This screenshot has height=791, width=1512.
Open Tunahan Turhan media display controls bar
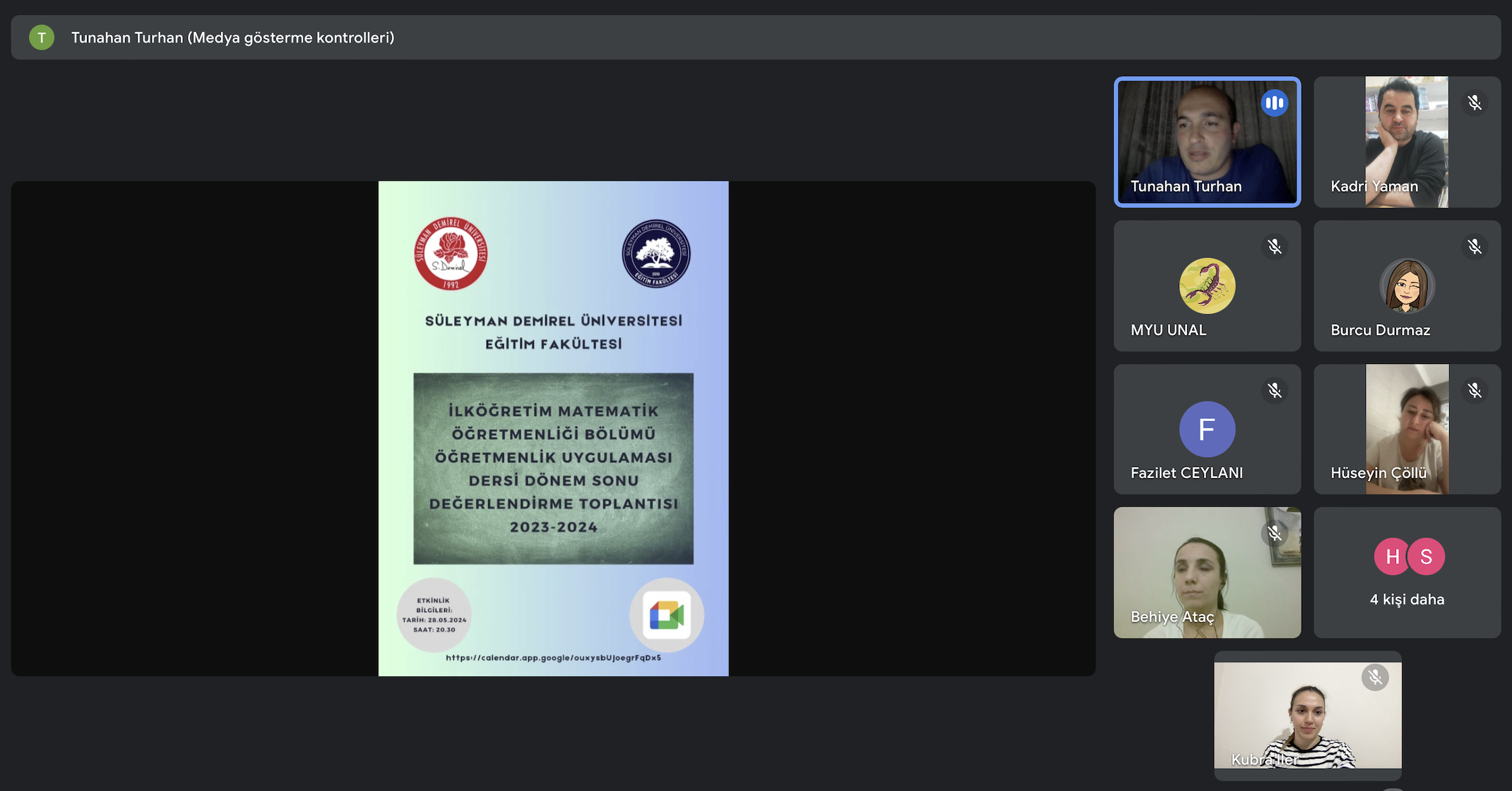(232, 37)
